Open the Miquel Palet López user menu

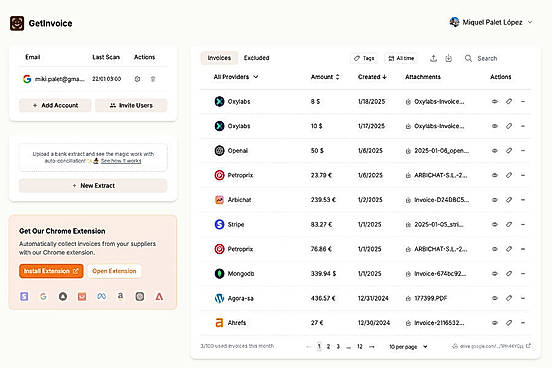tap(491, 22)
